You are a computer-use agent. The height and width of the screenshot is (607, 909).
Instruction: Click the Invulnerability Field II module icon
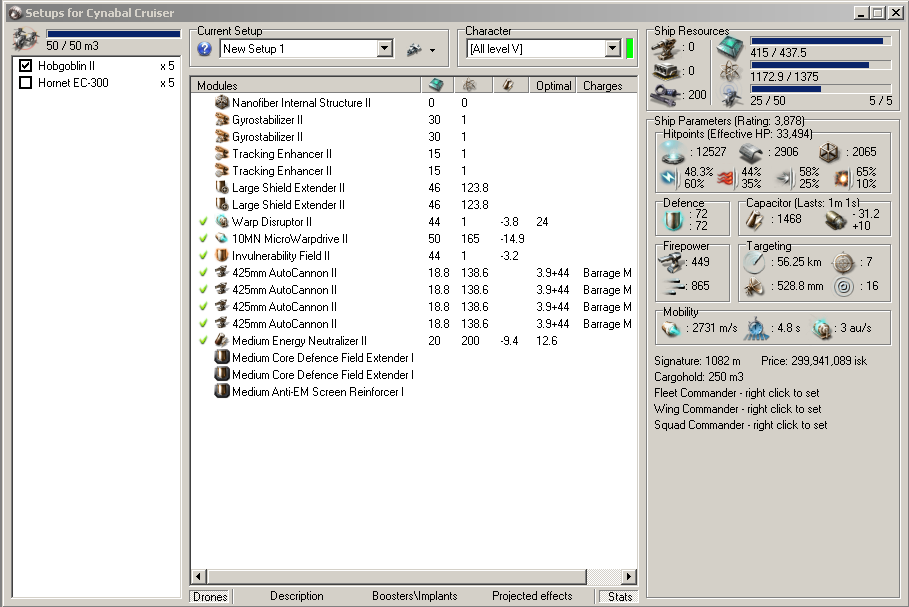(221, 256)
